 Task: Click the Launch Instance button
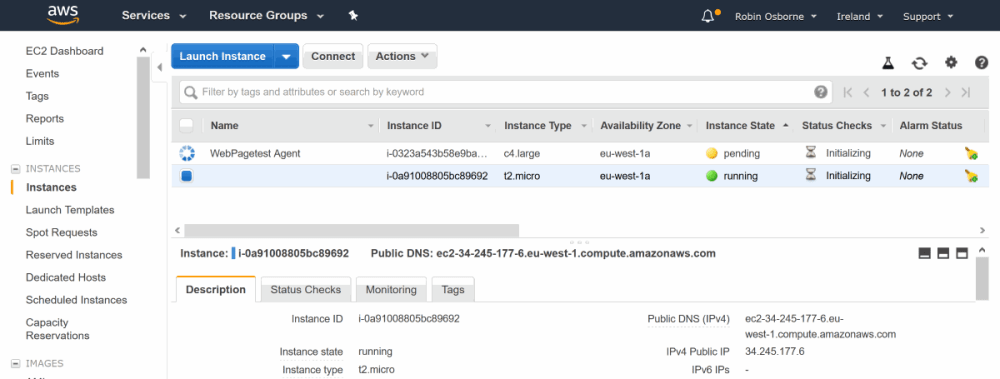[223, 56]
